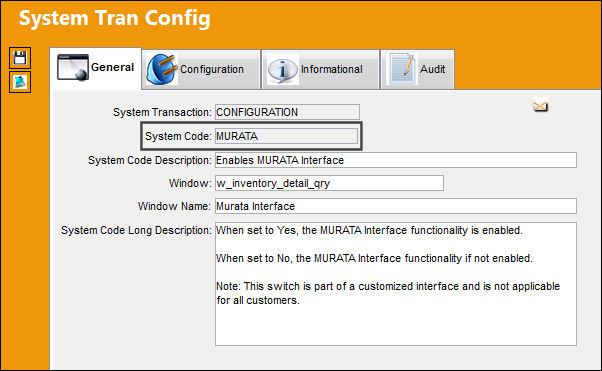The image size is (602, 371).
Task: Switch to the Configuration tab
Action: [x=201, y=70]
